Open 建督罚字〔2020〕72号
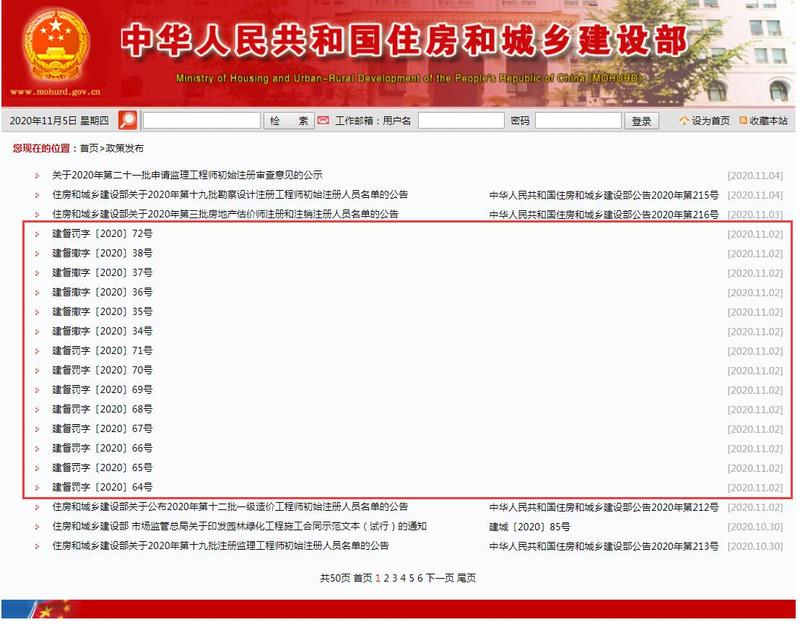800x630 pixels. 102,234
